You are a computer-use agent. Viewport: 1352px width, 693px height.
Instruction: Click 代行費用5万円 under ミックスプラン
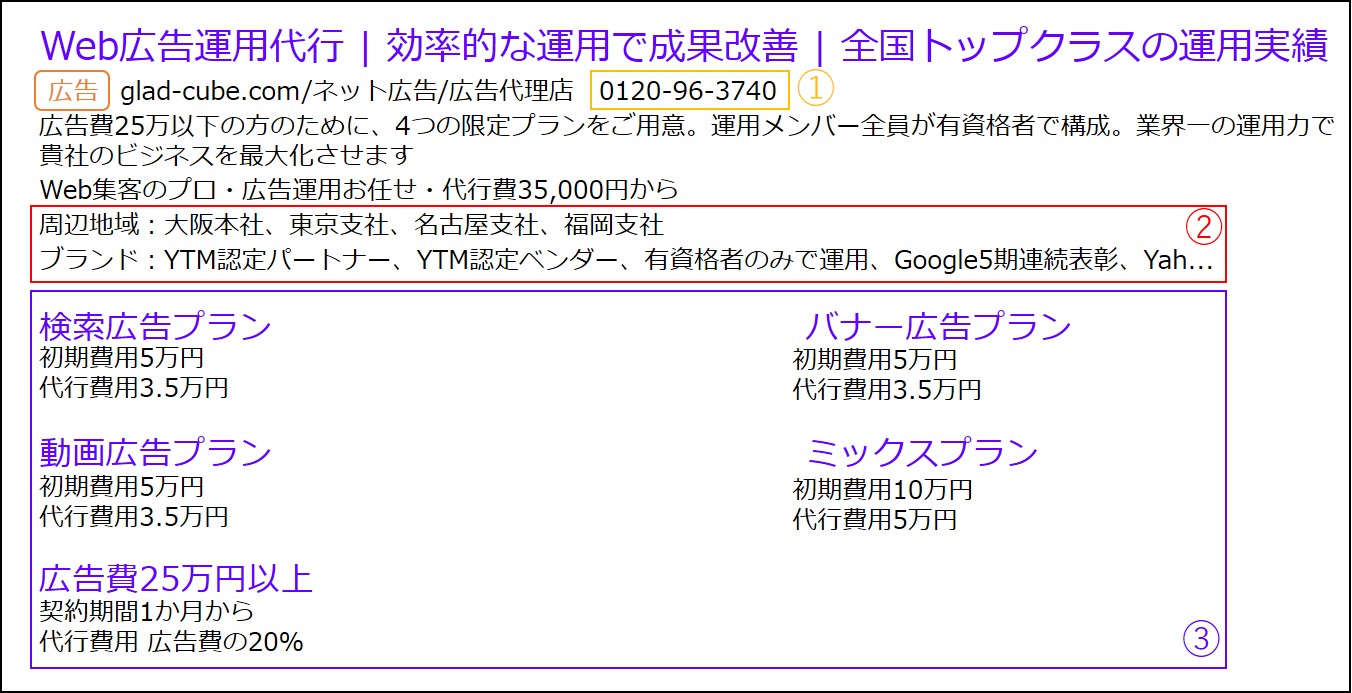coord(875,519)
